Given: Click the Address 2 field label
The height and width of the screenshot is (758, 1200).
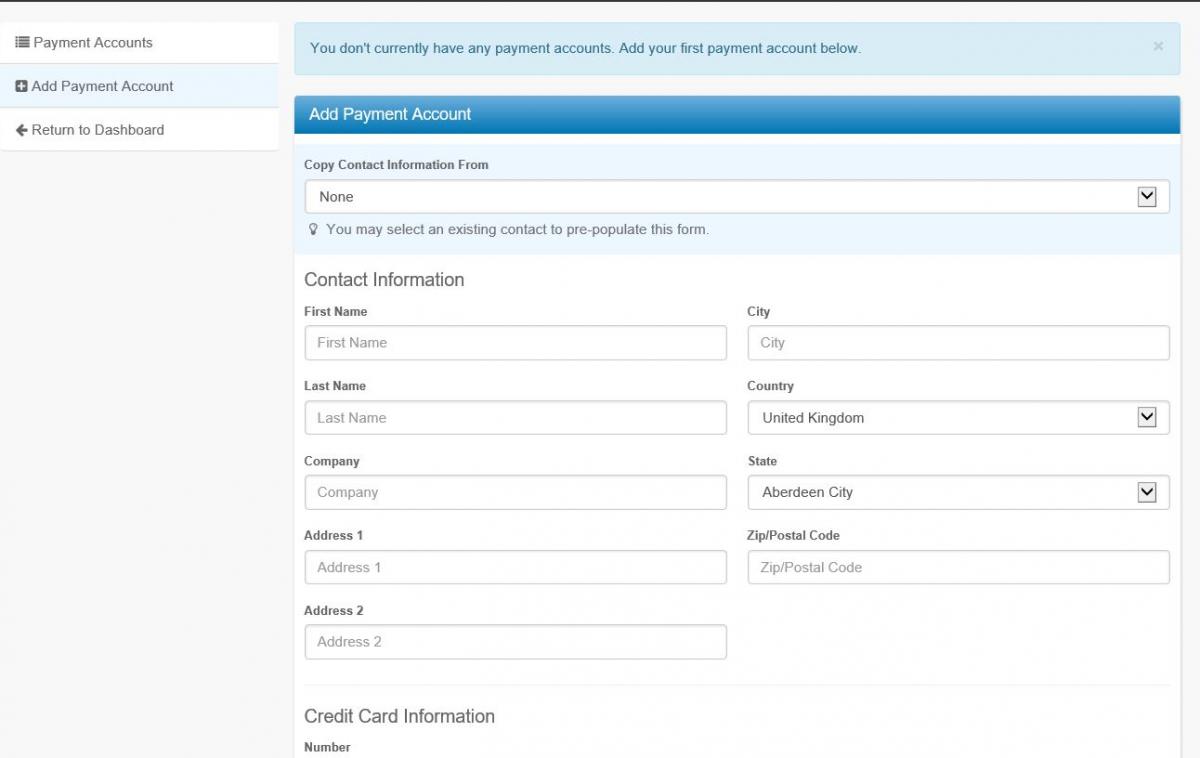Looking at the screenshot, I should coord(334,611).
